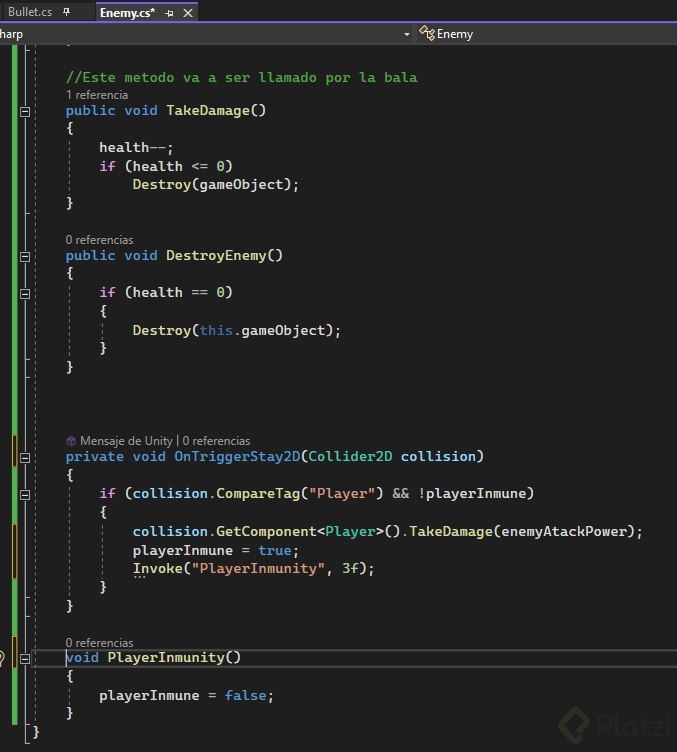Click 'playerInmune = false;' line
The height and width of the screenshot is (752, 677).
(x=187, y=695)
